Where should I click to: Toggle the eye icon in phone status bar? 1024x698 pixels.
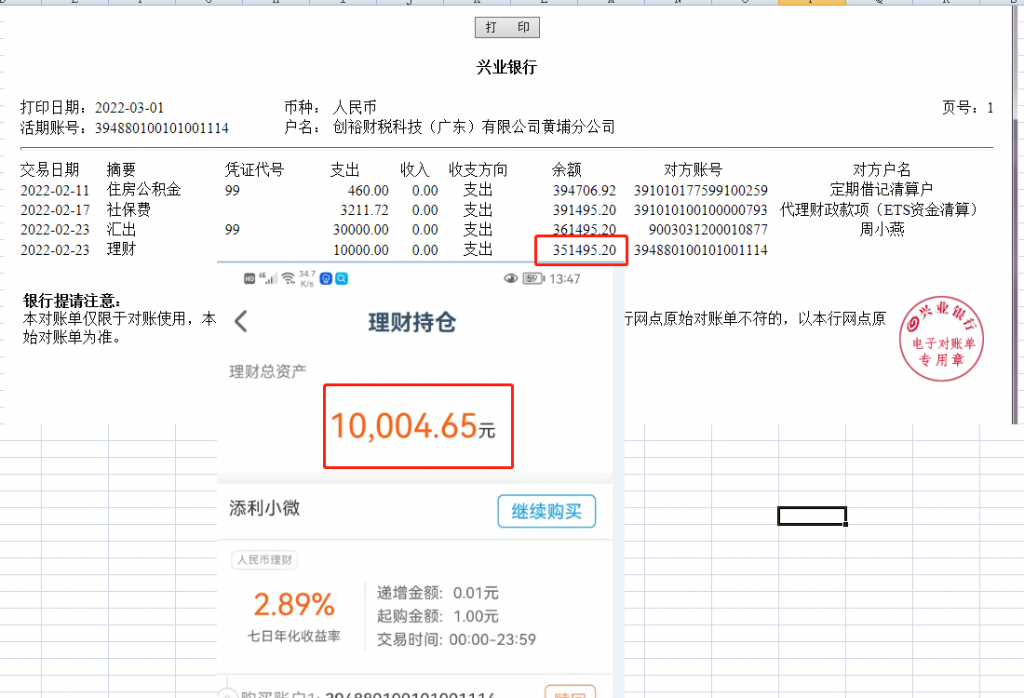coord(511,279)
